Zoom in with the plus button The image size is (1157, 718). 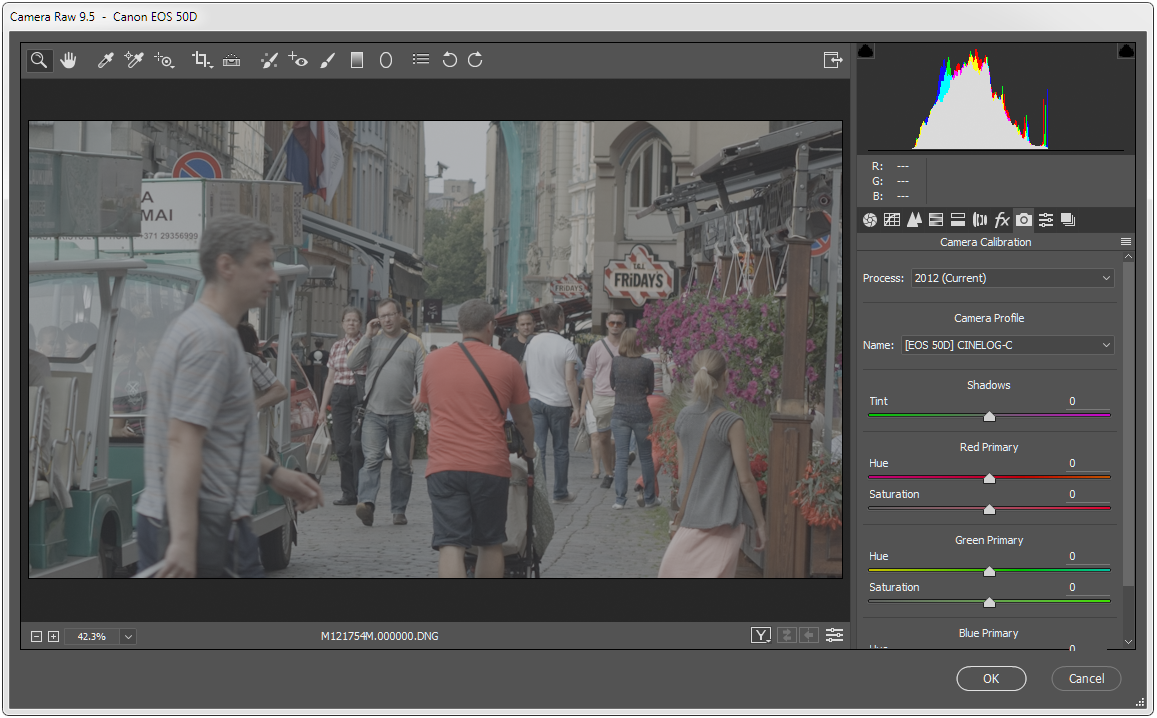coord(53,636)
